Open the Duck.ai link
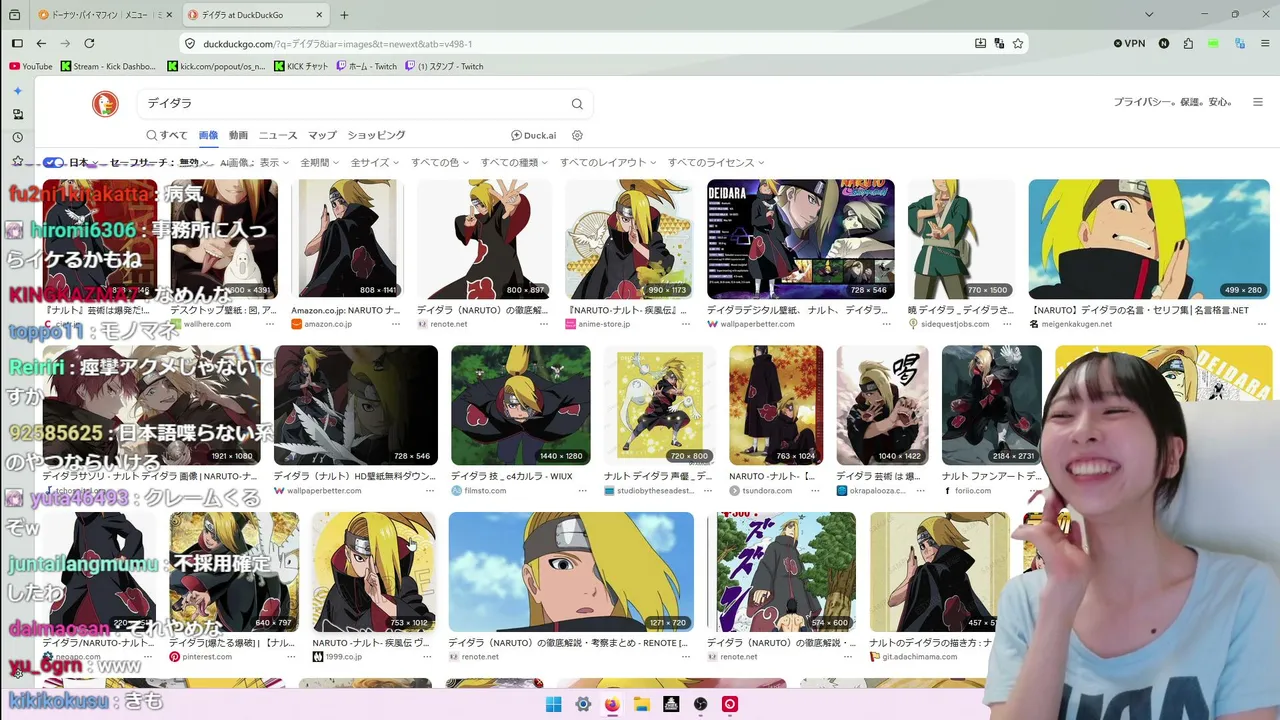This screenshot has width=1280, height=720. coord(533,135)
